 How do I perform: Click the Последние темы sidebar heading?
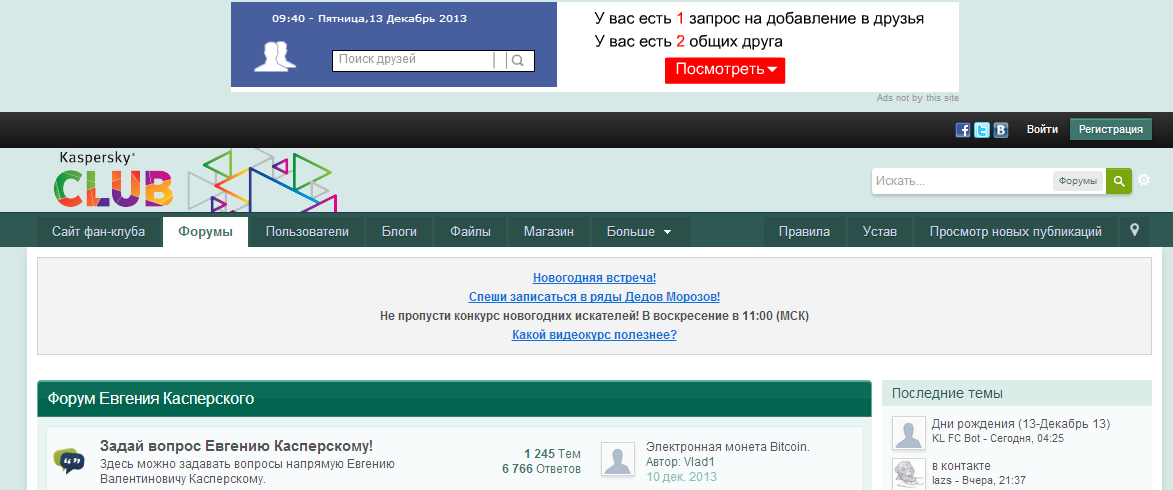(x=947, y=393)
